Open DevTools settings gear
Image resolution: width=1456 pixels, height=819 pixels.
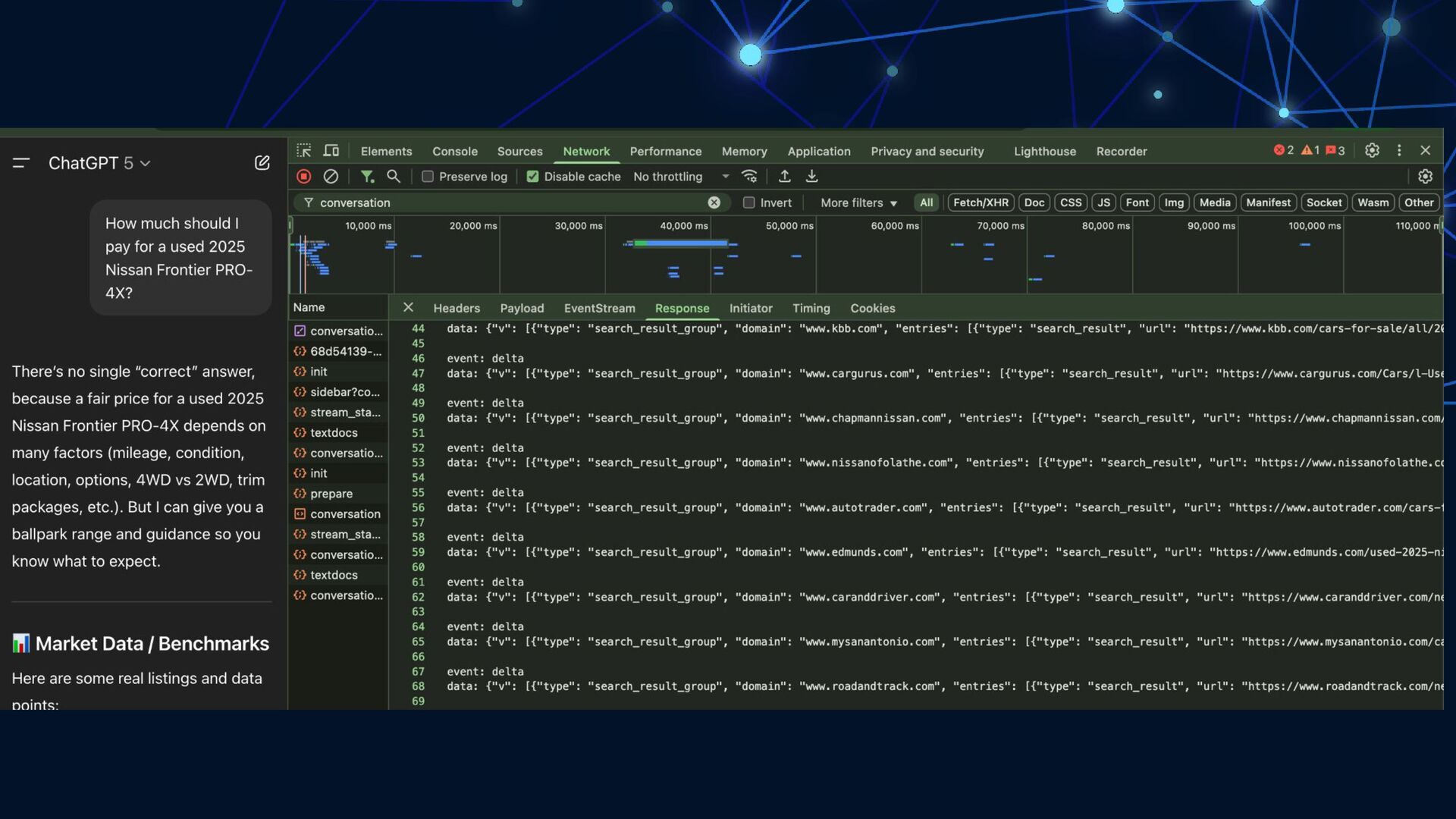[1372, 151]
